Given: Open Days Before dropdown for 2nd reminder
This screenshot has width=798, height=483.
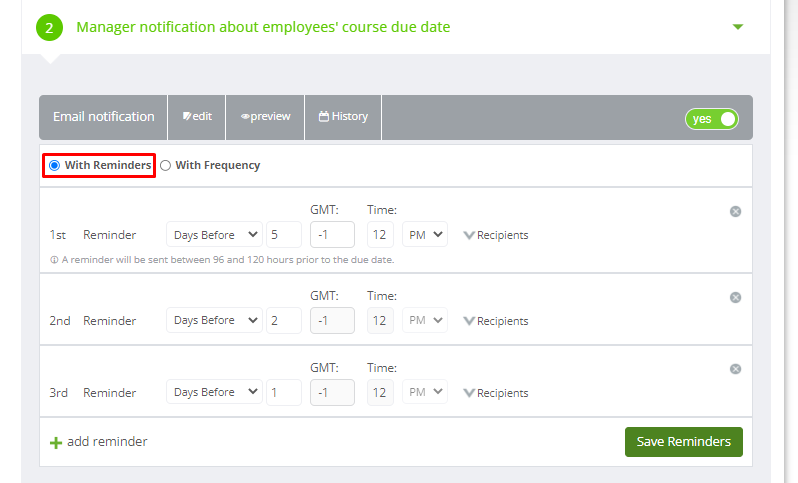Looking at the screenshot, I should 214,320.
